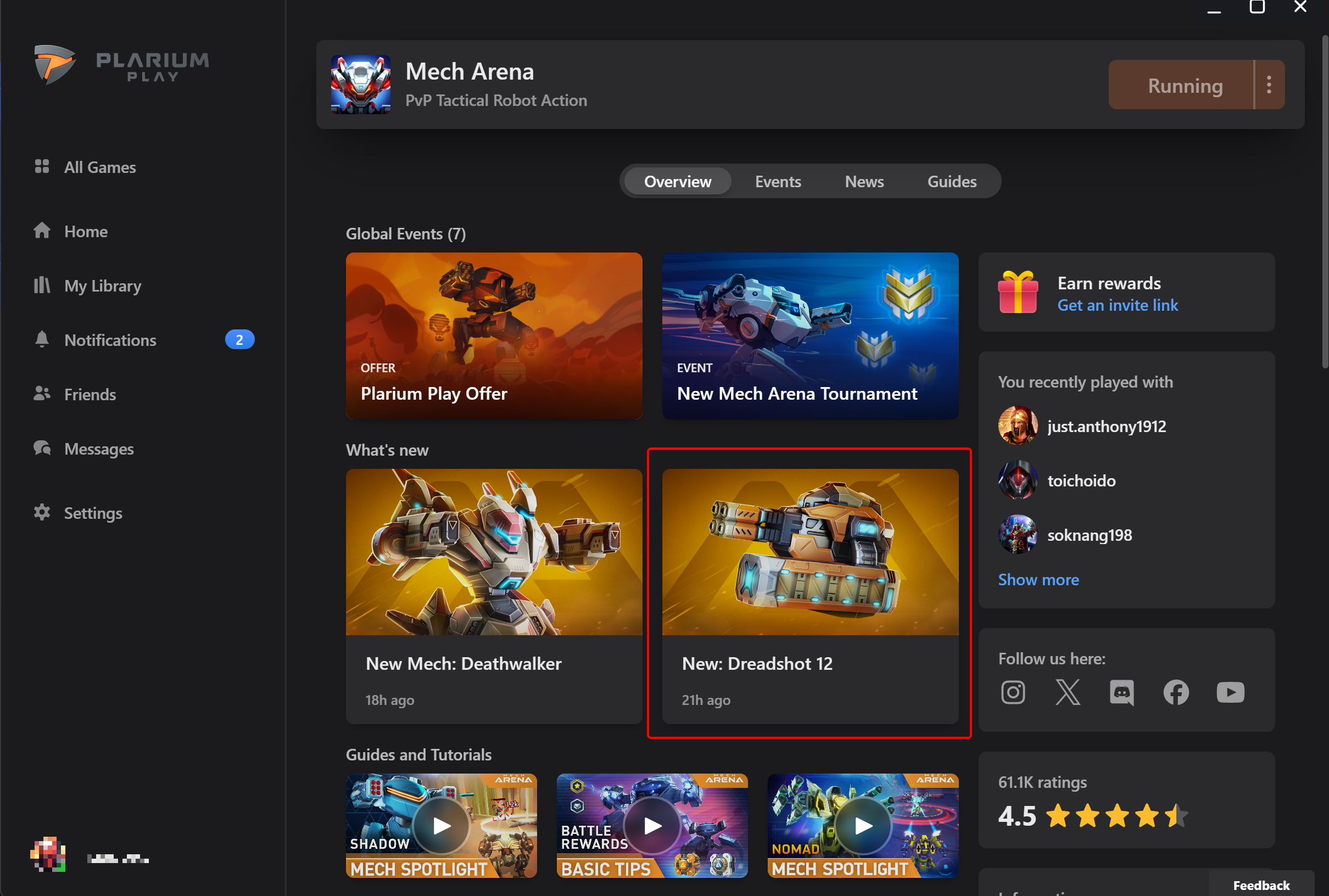
Task: Open the X (Twitter) social icon
Action: pyautogui.click(x=1067, y=692)
